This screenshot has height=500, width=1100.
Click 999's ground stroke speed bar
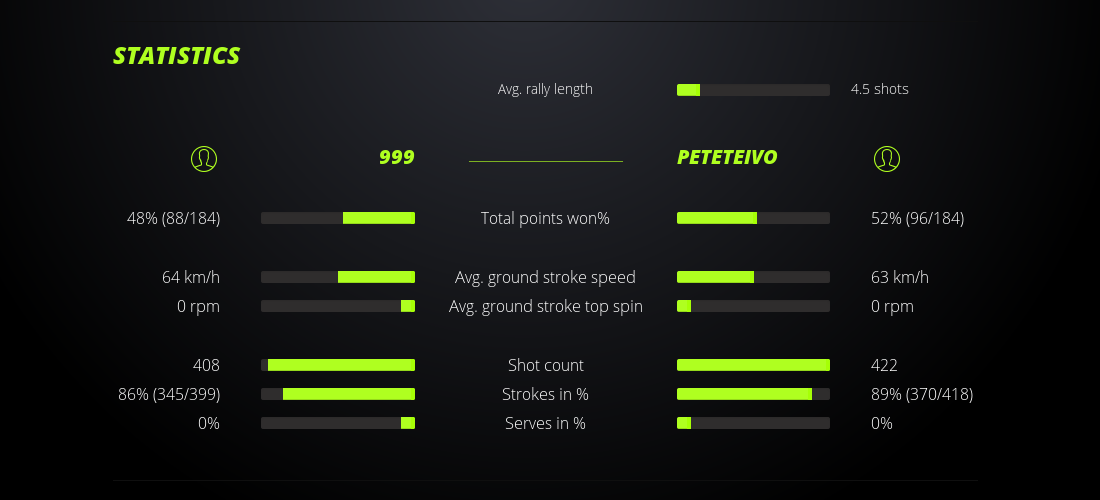pyautogui.click(x=338, y=277)
